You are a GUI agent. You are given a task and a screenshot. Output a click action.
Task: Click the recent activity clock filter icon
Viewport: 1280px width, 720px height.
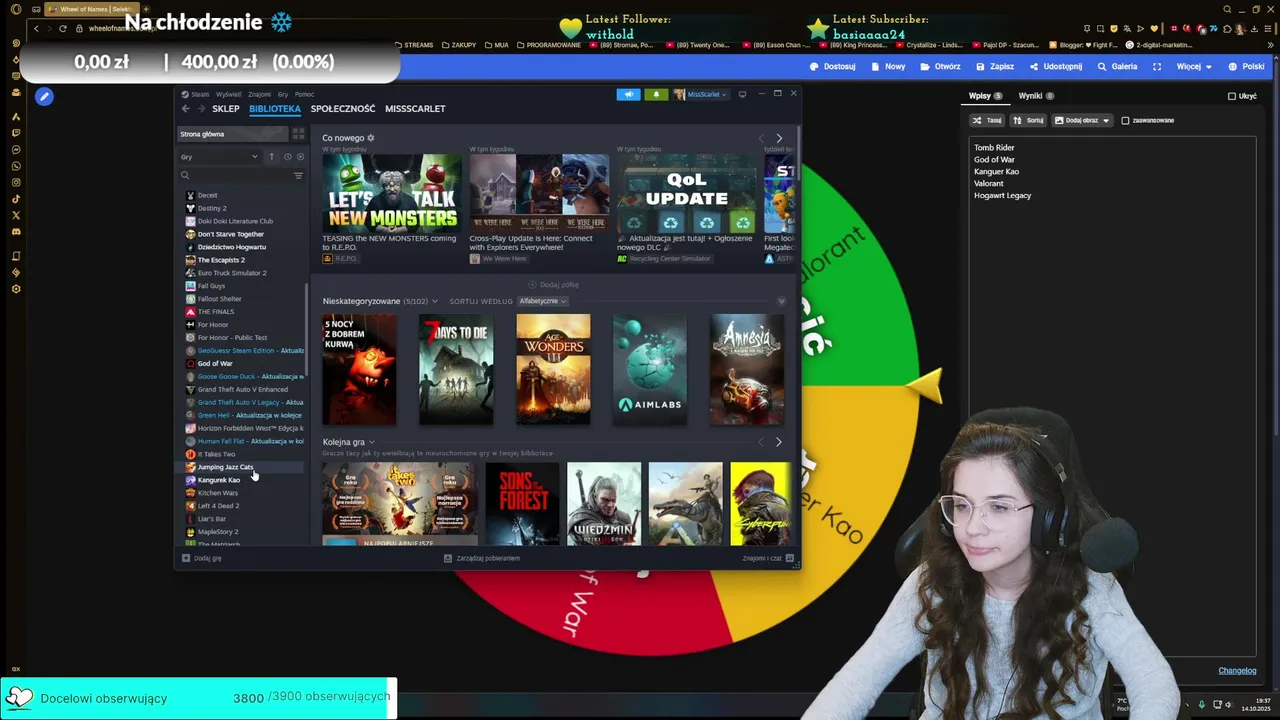pyautogui.click(x=287, y=157)
